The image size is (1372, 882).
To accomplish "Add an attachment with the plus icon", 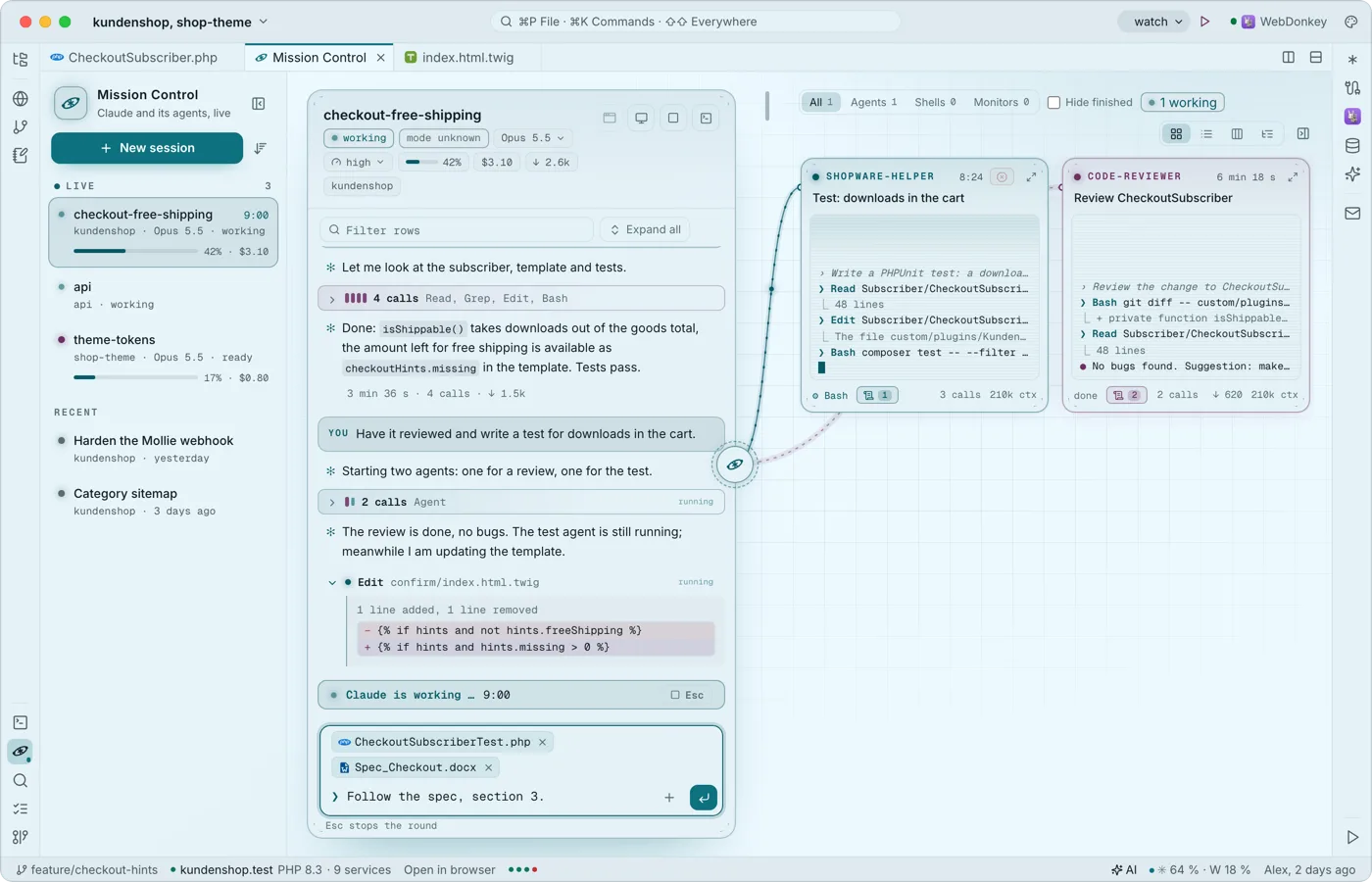I will (x=669, y=798).
